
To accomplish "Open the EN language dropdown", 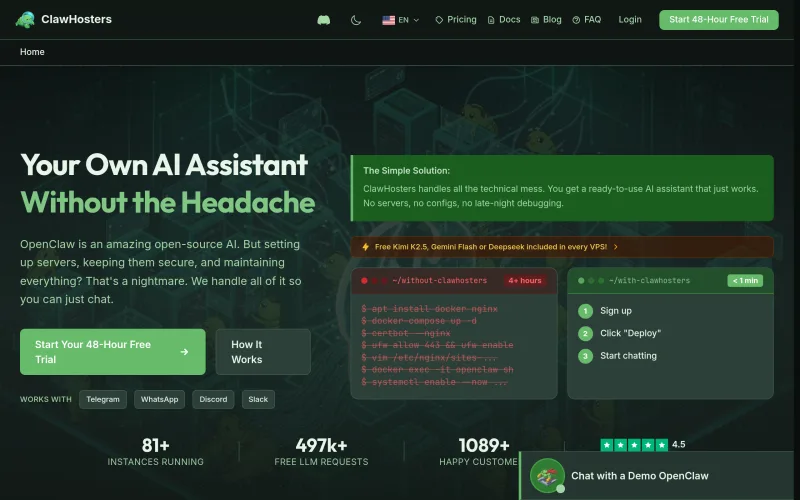I will point(401,20).
